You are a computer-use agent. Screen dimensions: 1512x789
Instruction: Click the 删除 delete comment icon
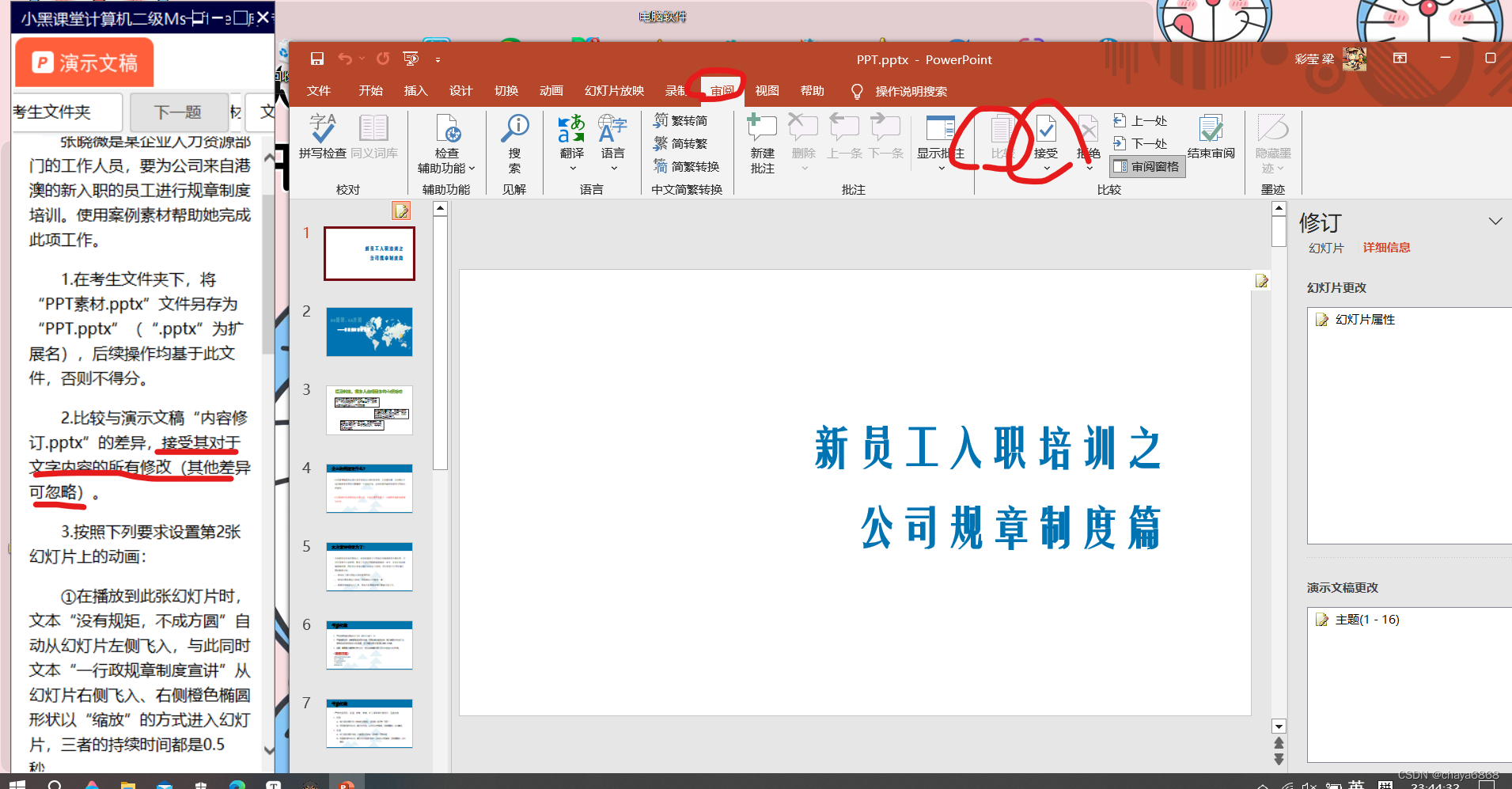pos(803,129)
